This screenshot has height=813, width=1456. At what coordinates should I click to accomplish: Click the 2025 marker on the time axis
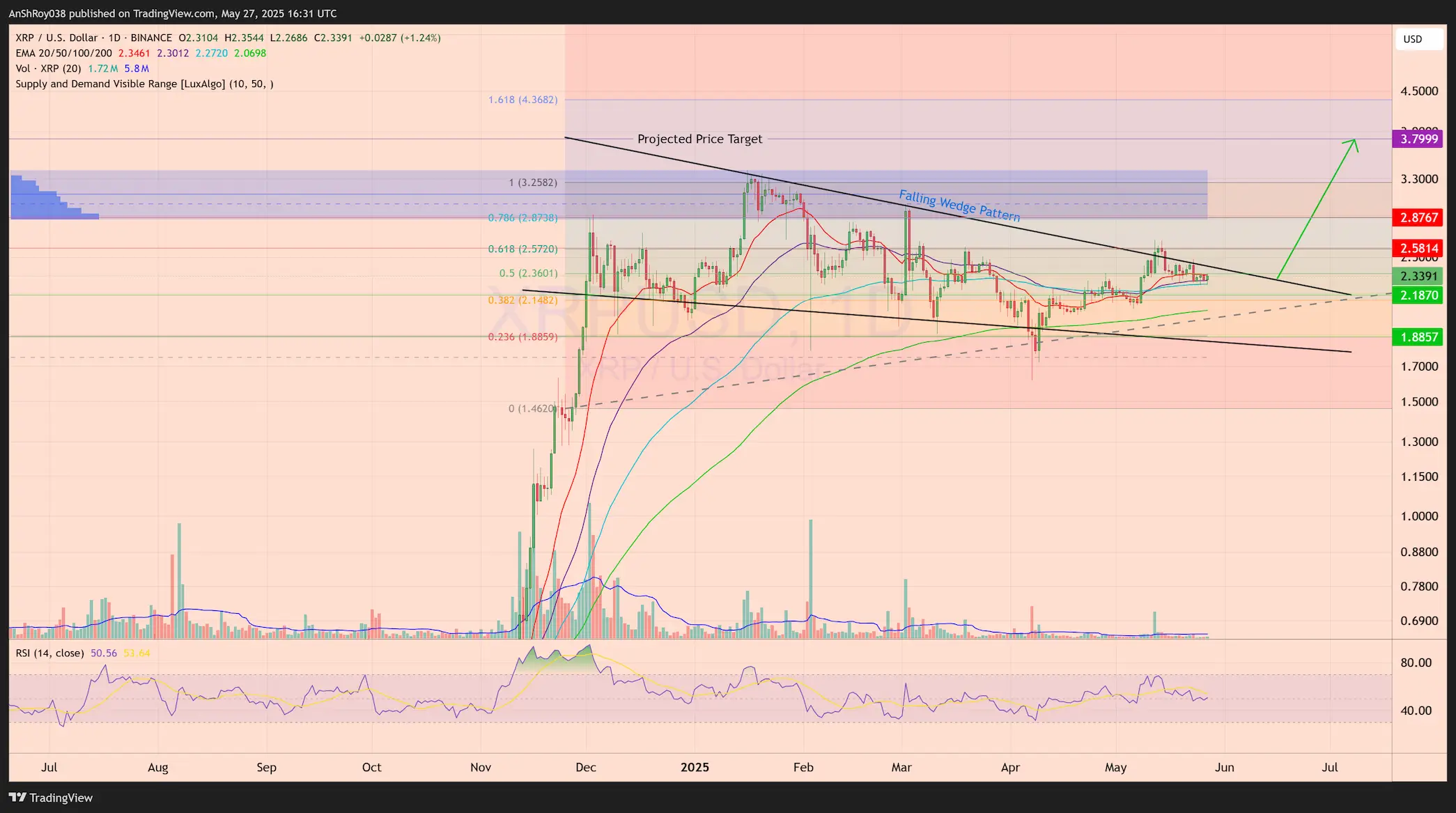point(695,768)
